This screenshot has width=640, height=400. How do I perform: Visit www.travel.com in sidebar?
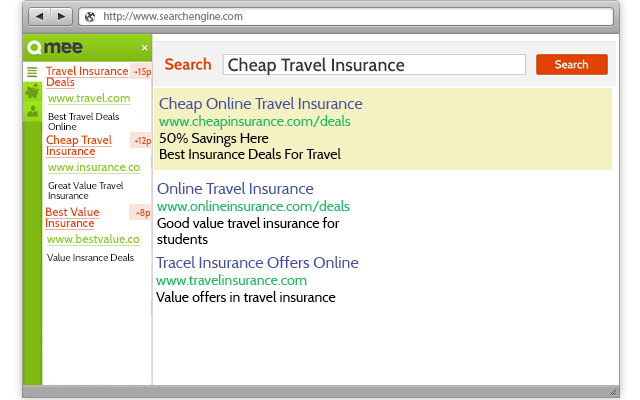click(89, 98)
